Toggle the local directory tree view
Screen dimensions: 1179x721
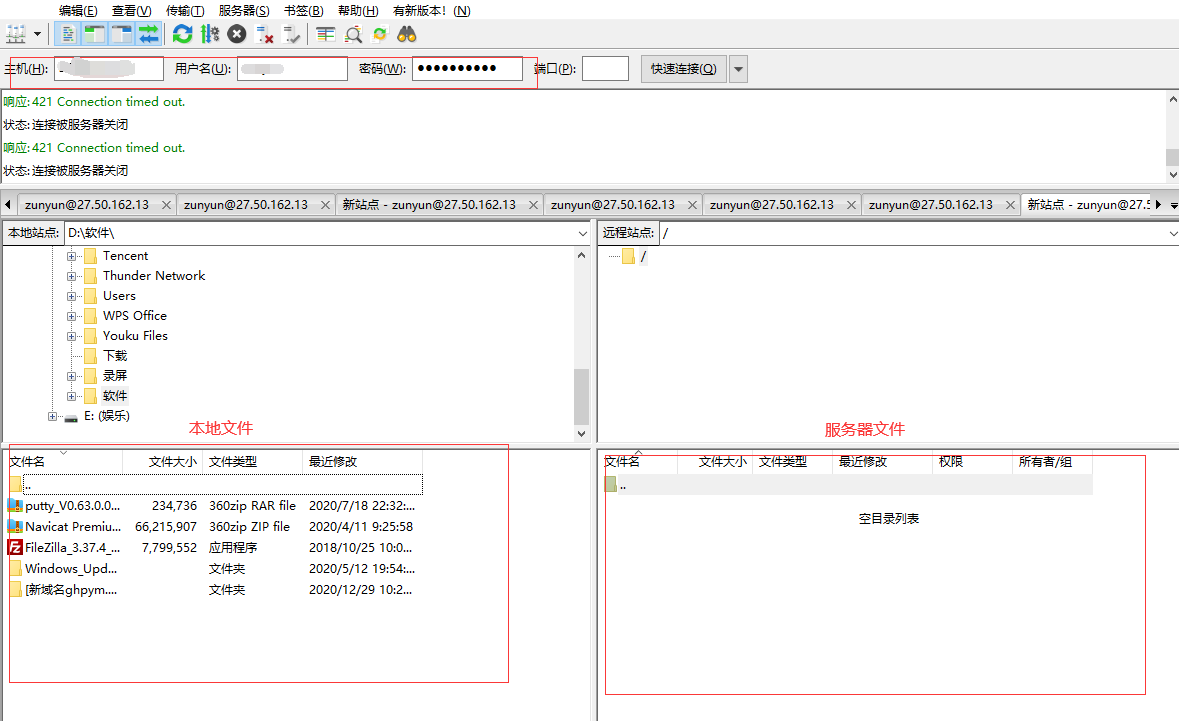tap(95, 34)
